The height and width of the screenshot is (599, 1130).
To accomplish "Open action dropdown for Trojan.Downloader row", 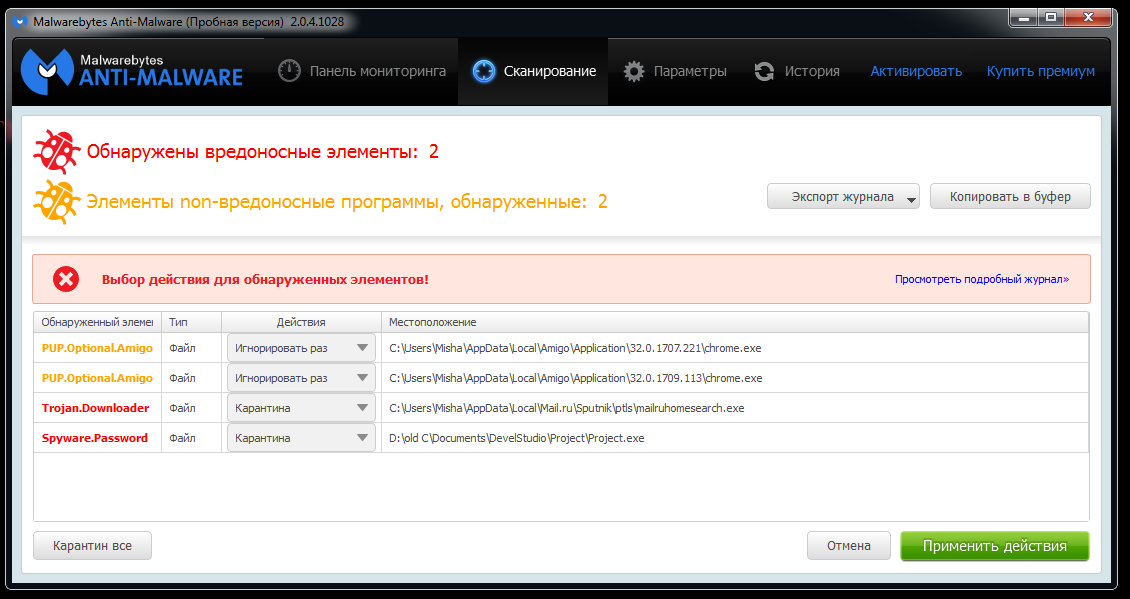I will [301, 408].
